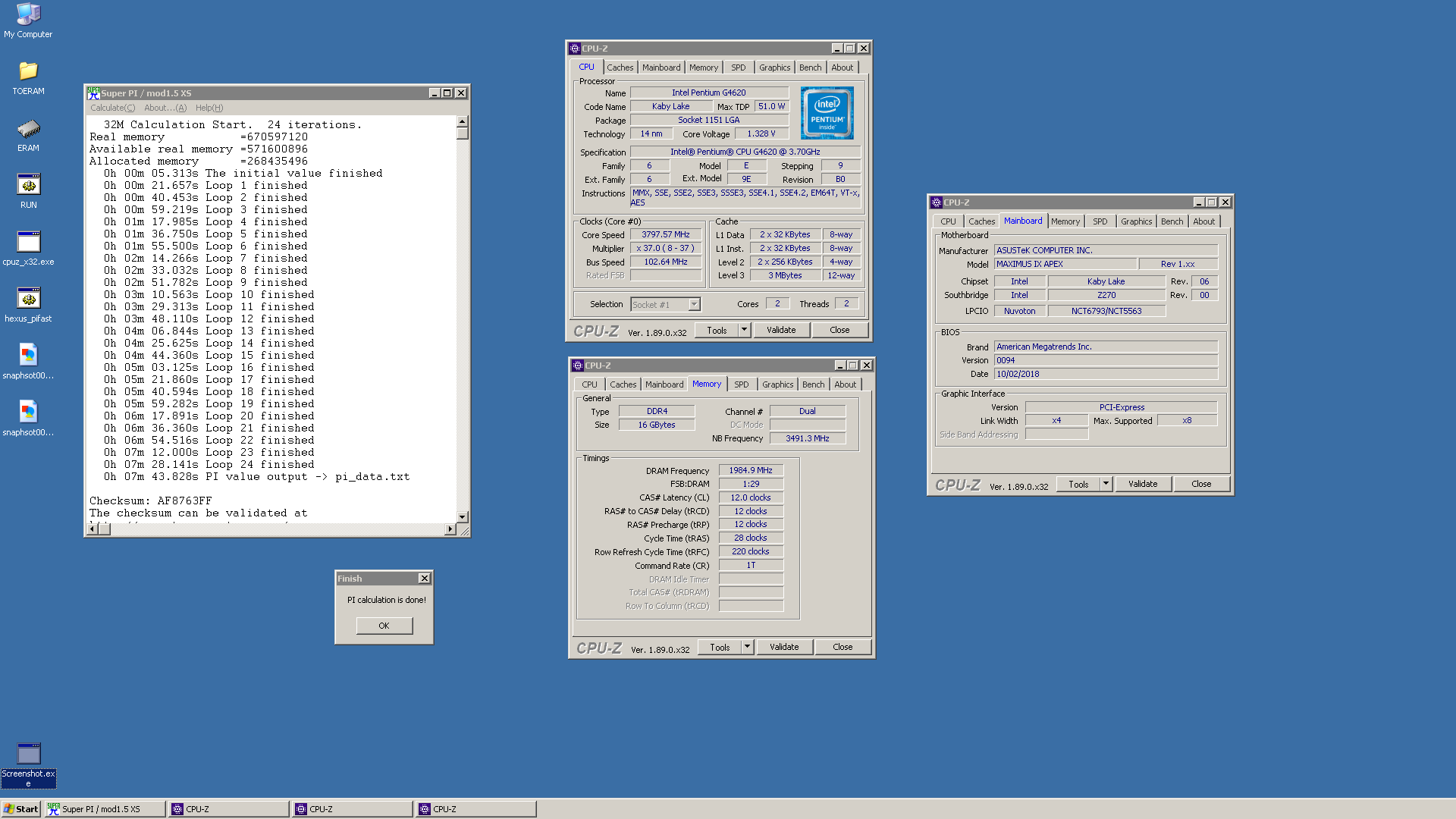Open SPD tab in Memory window
1456x819 pixels.
tap(742, 384)
